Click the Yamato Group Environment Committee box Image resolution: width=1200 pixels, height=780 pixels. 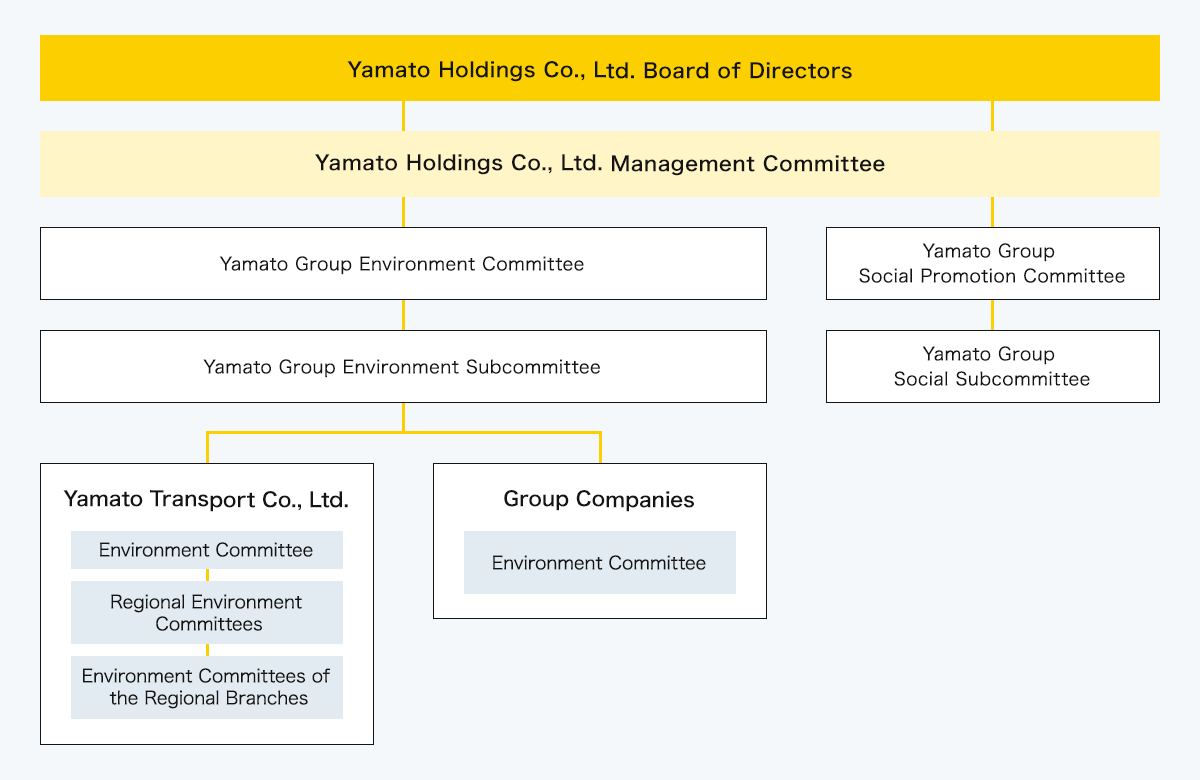[403, 264]
